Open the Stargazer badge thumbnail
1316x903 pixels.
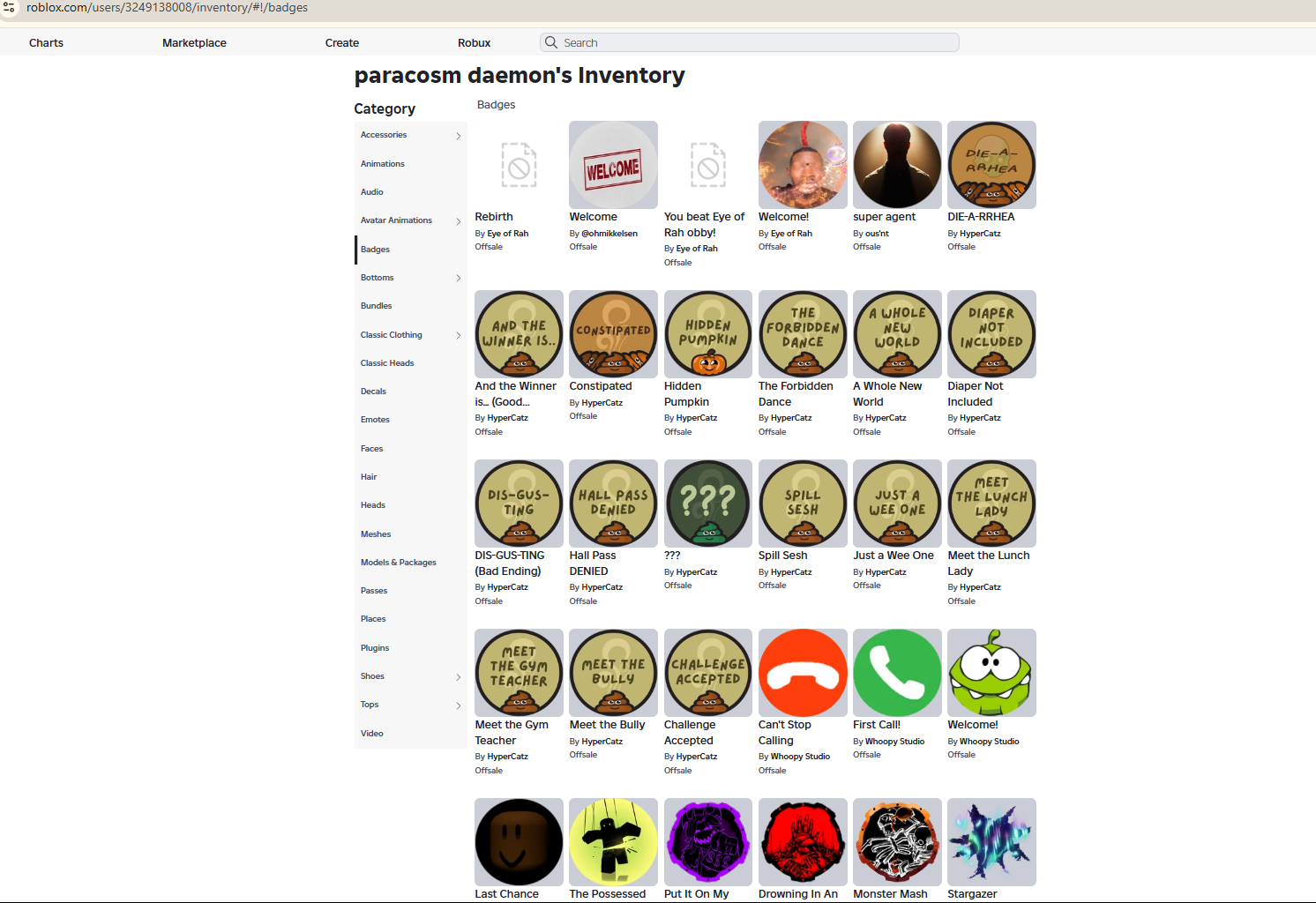click(x=991, y=842)
